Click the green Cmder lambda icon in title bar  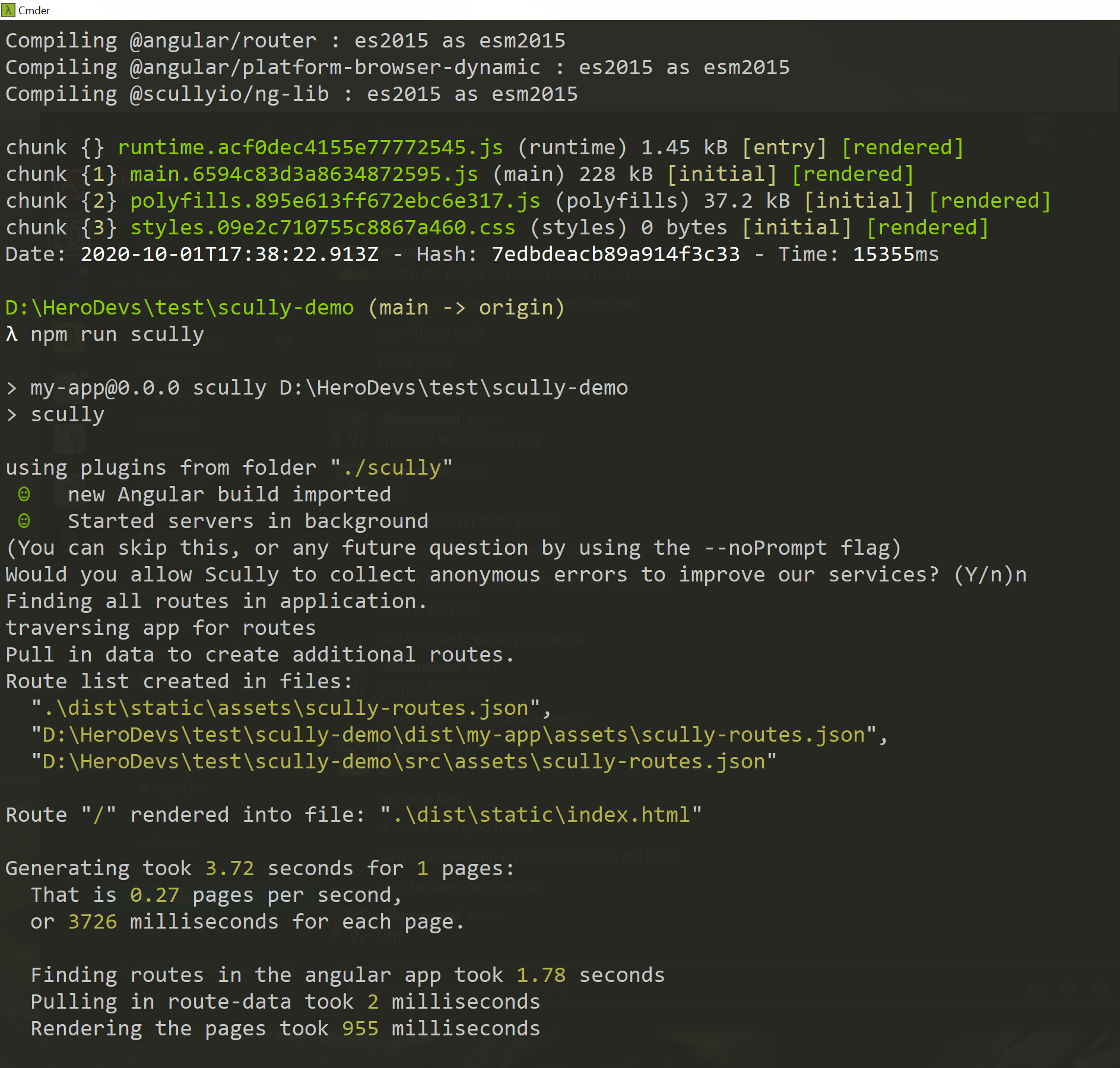[8, 10]
